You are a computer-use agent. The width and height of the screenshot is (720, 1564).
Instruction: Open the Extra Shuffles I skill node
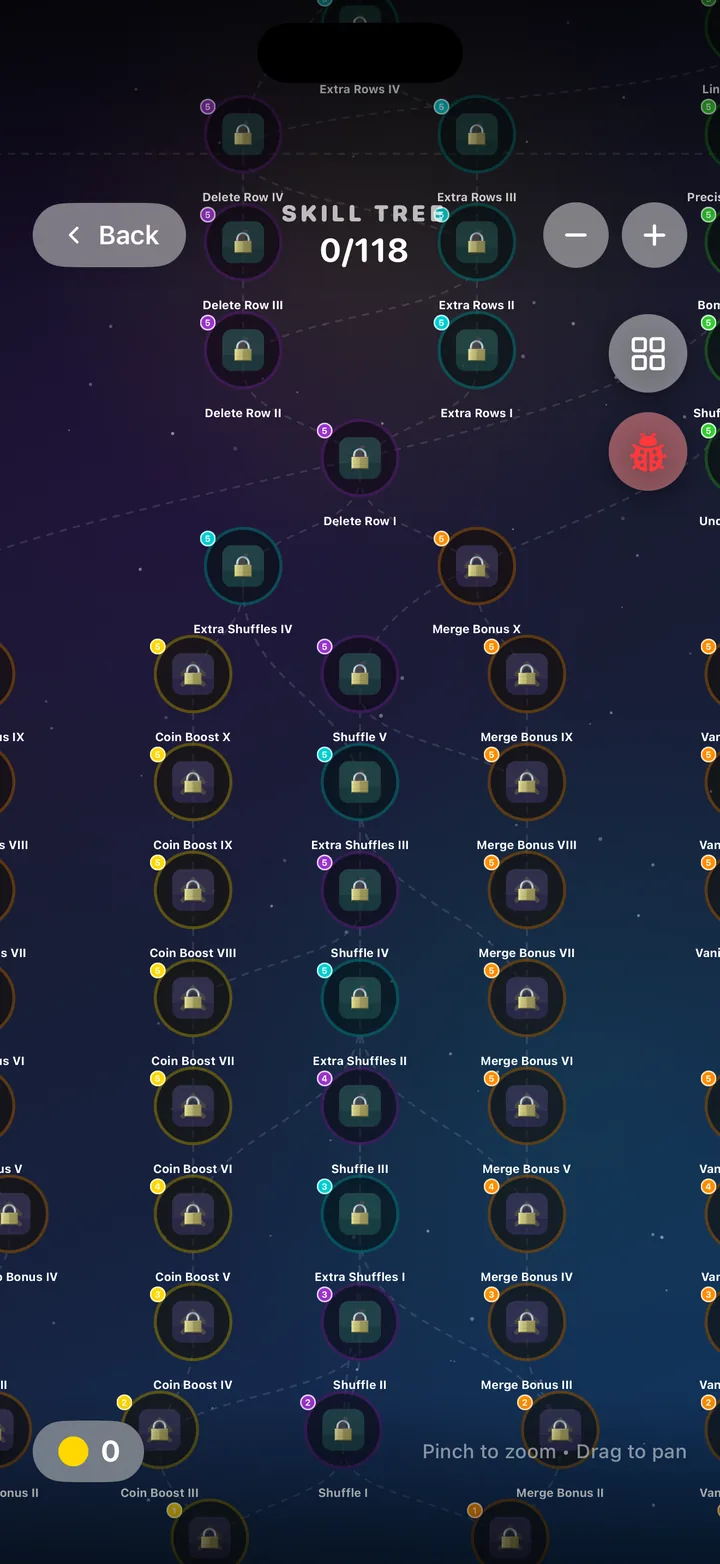pyautogui.click(x=360, y=1214)
